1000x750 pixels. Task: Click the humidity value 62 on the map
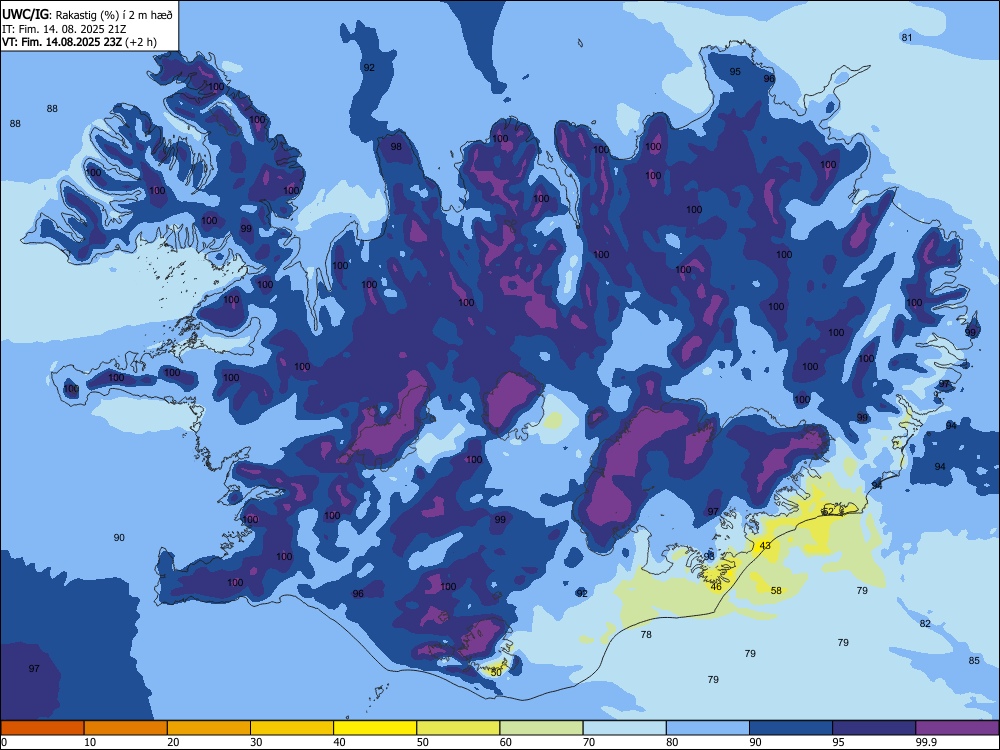[828, 511]
